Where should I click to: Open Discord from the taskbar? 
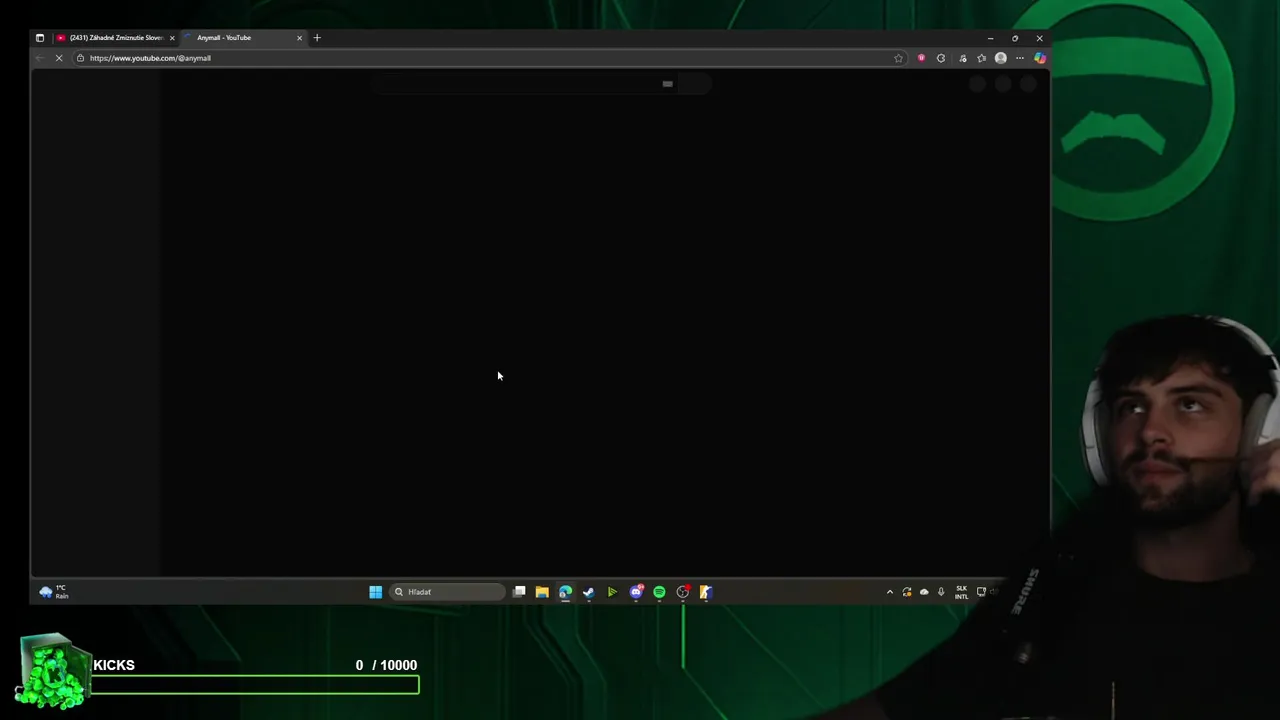636,592
